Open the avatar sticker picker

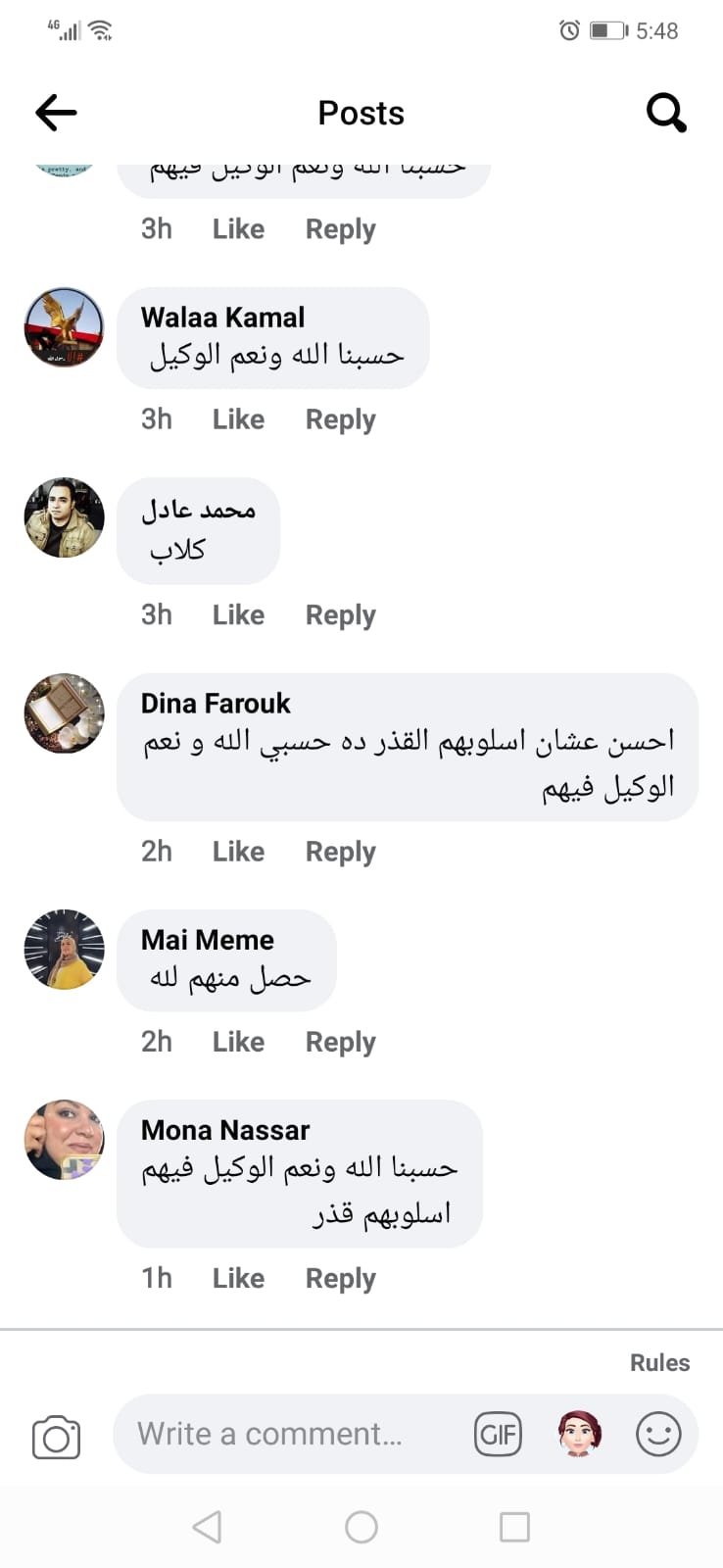579,1435
